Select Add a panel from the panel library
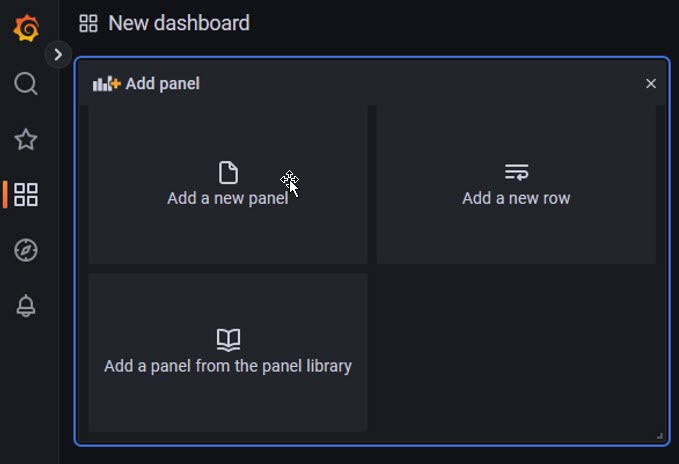The image size is (679, 464). pos(228,366)
